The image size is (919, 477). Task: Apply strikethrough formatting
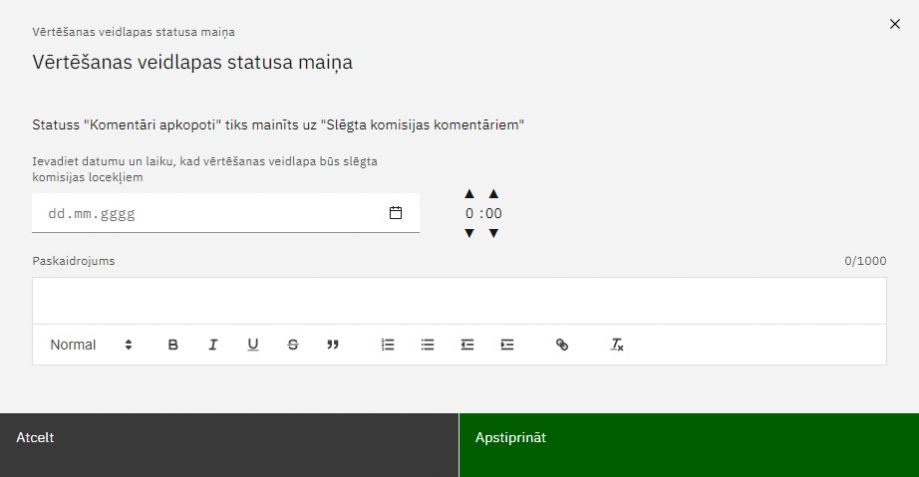(x=292, y=345)
